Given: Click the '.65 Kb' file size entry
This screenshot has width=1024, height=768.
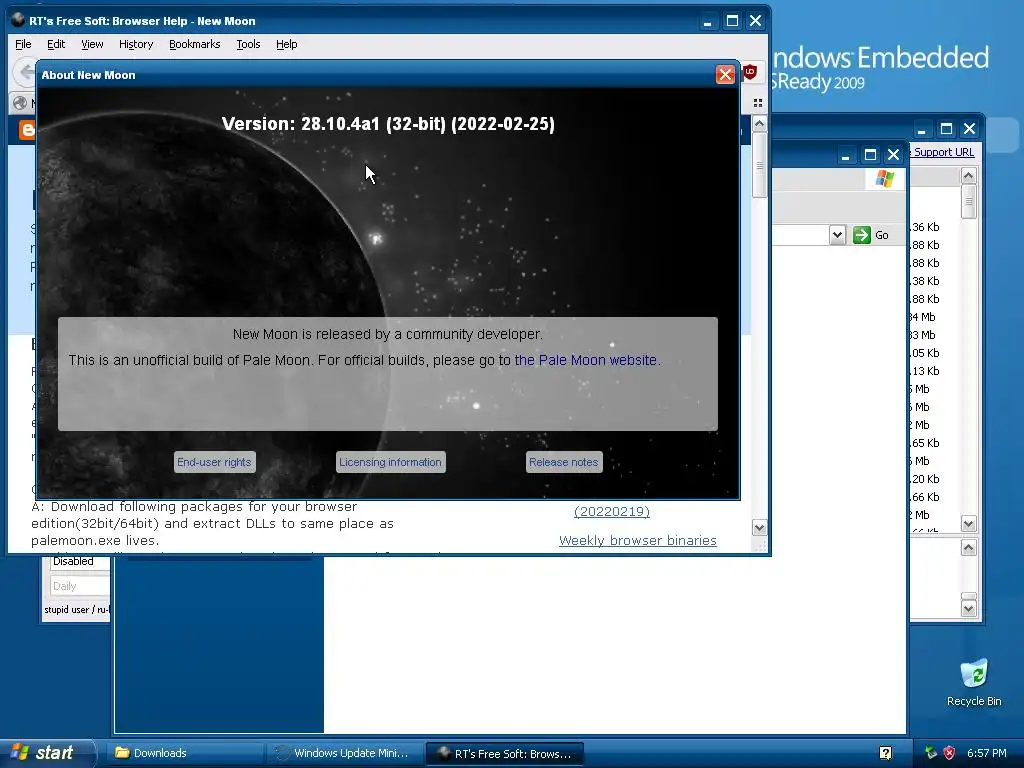Looking at the screenshot, I should tap(925, 443).
